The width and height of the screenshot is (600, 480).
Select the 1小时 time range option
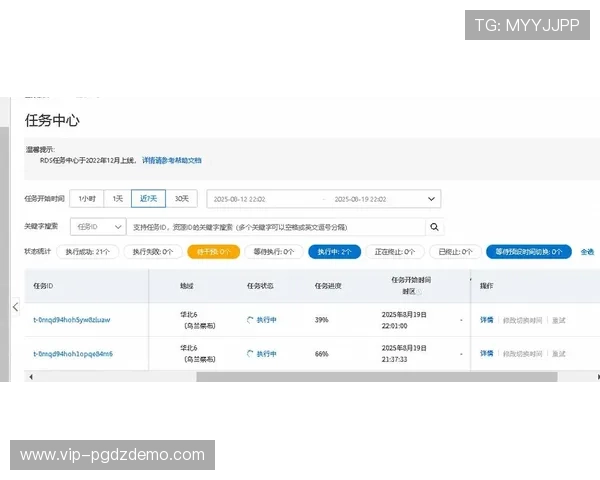coord(88,198)
